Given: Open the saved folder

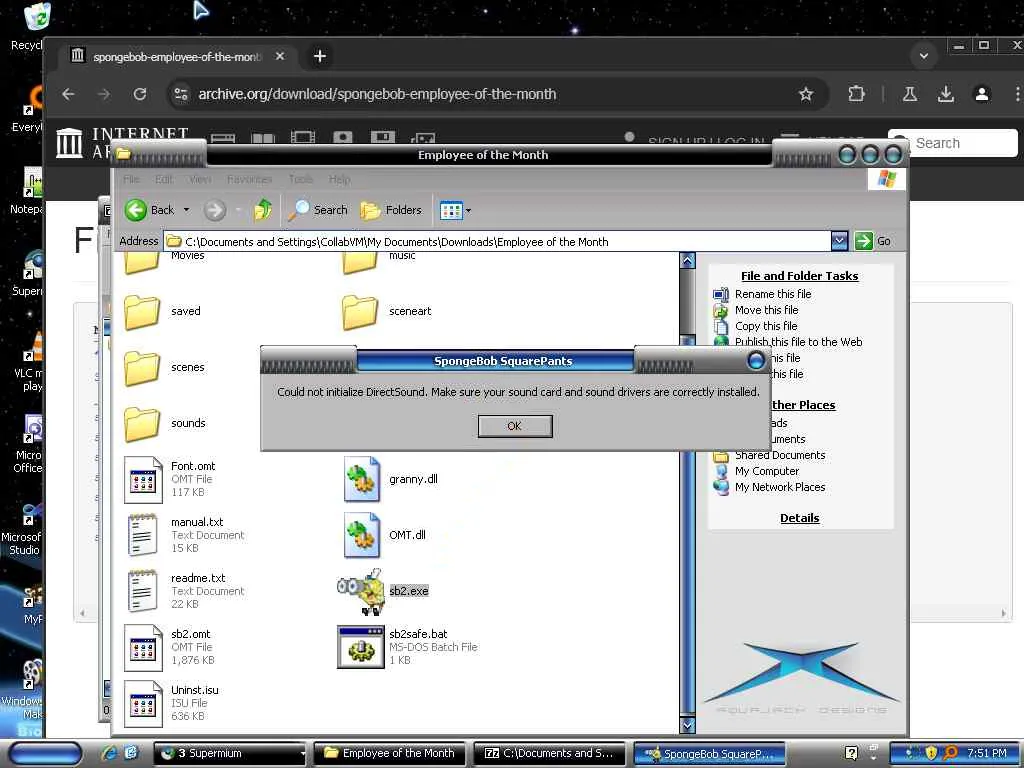Looking at the screenshot, I should 142,312.
